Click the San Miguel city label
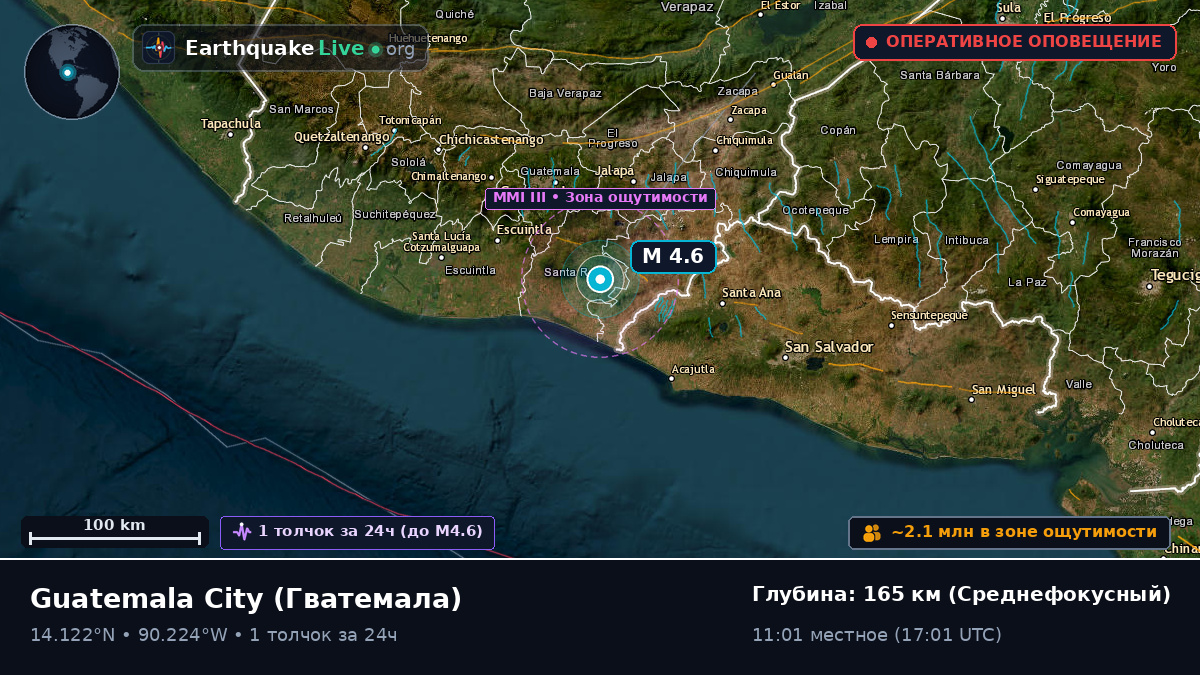This screenshot has height=675, width=1200. coord(1004,389)
